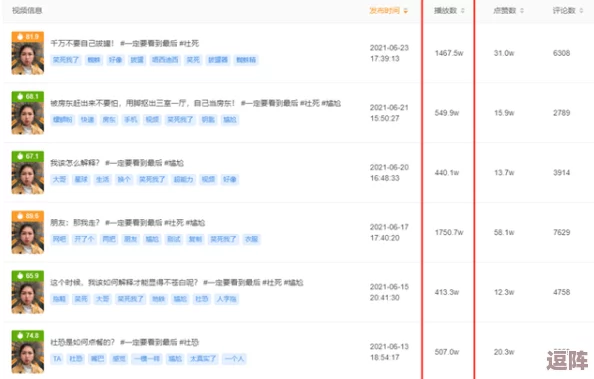This screenshot has width=594, height=379.
Task: Click the play count 549.9w
Action: pyautogui.click(x=447, y=113)
